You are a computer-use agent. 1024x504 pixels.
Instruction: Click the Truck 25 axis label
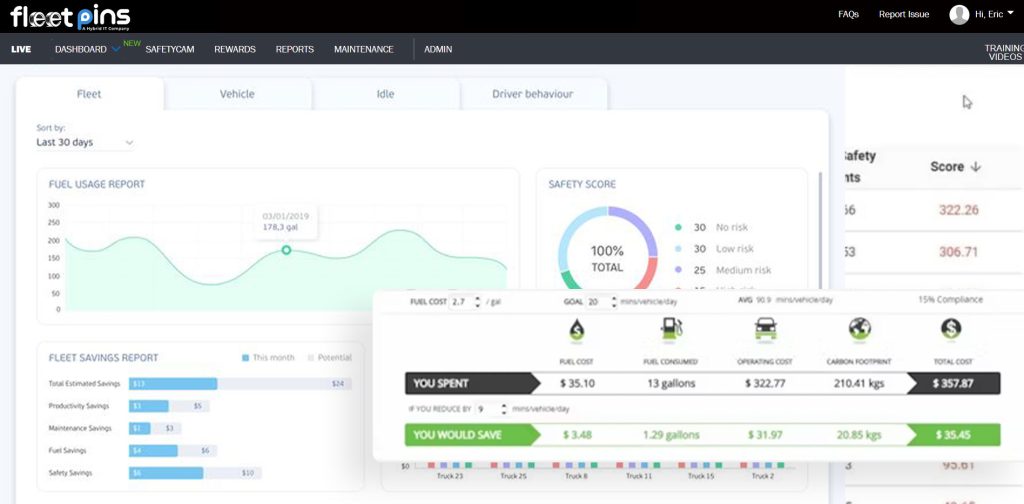(513, 477)
